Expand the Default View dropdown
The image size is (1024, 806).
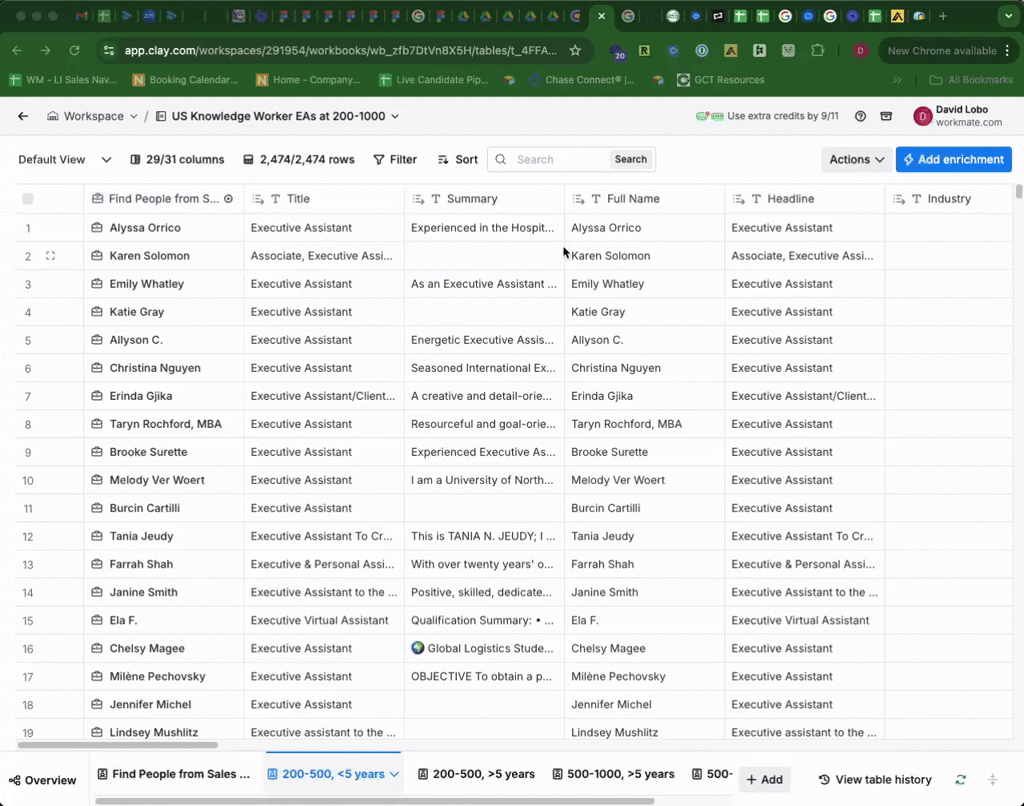click(x=65, y=159)
